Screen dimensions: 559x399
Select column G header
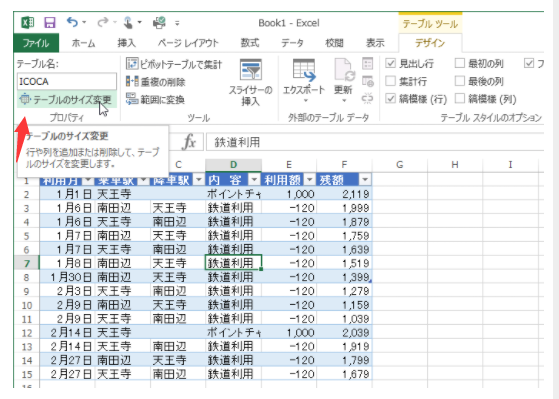point(400,164)
